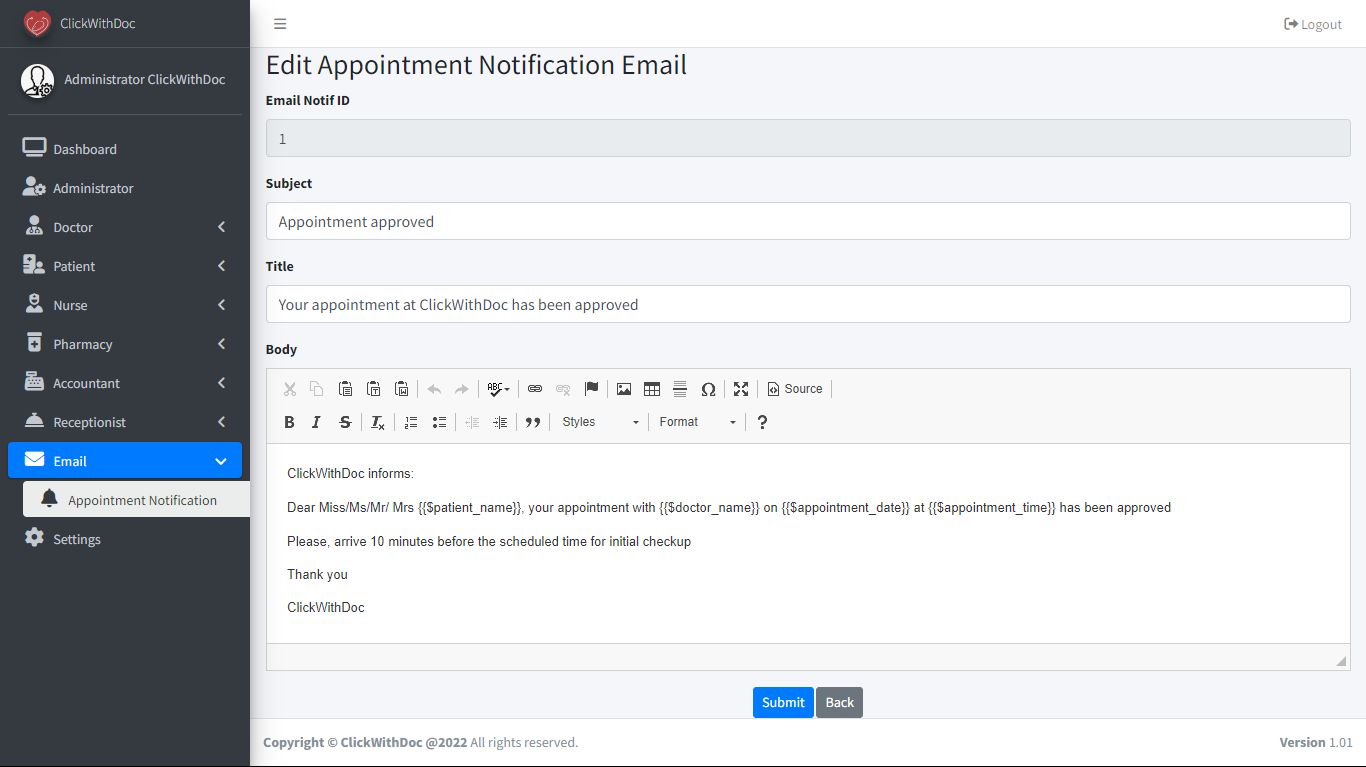Toggle the numbered list button

[411, 422]
